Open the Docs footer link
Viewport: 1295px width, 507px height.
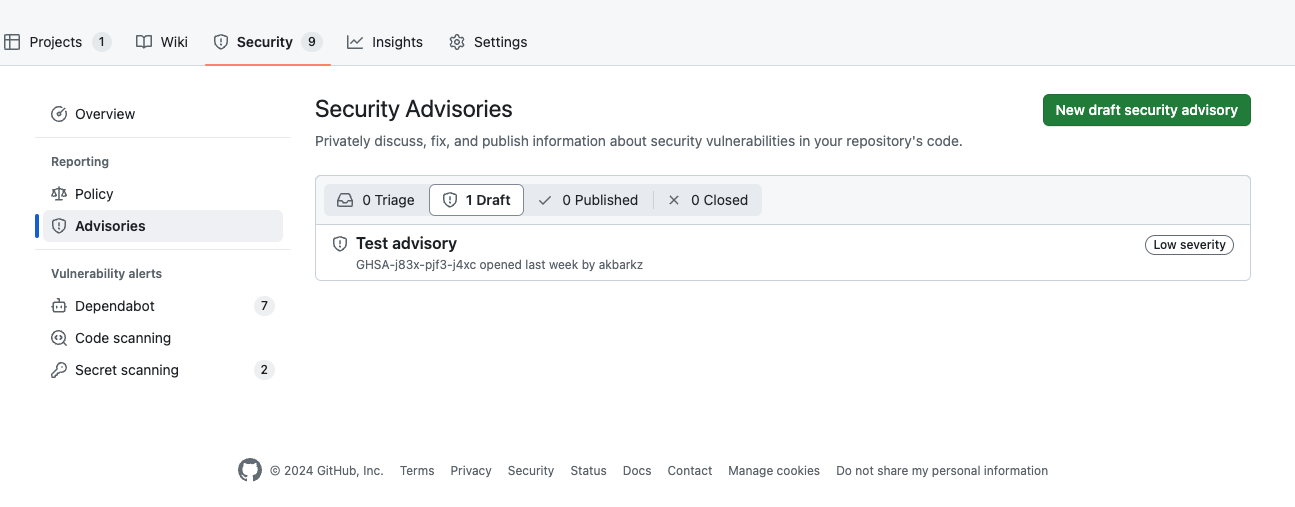[x=637, y=471]
